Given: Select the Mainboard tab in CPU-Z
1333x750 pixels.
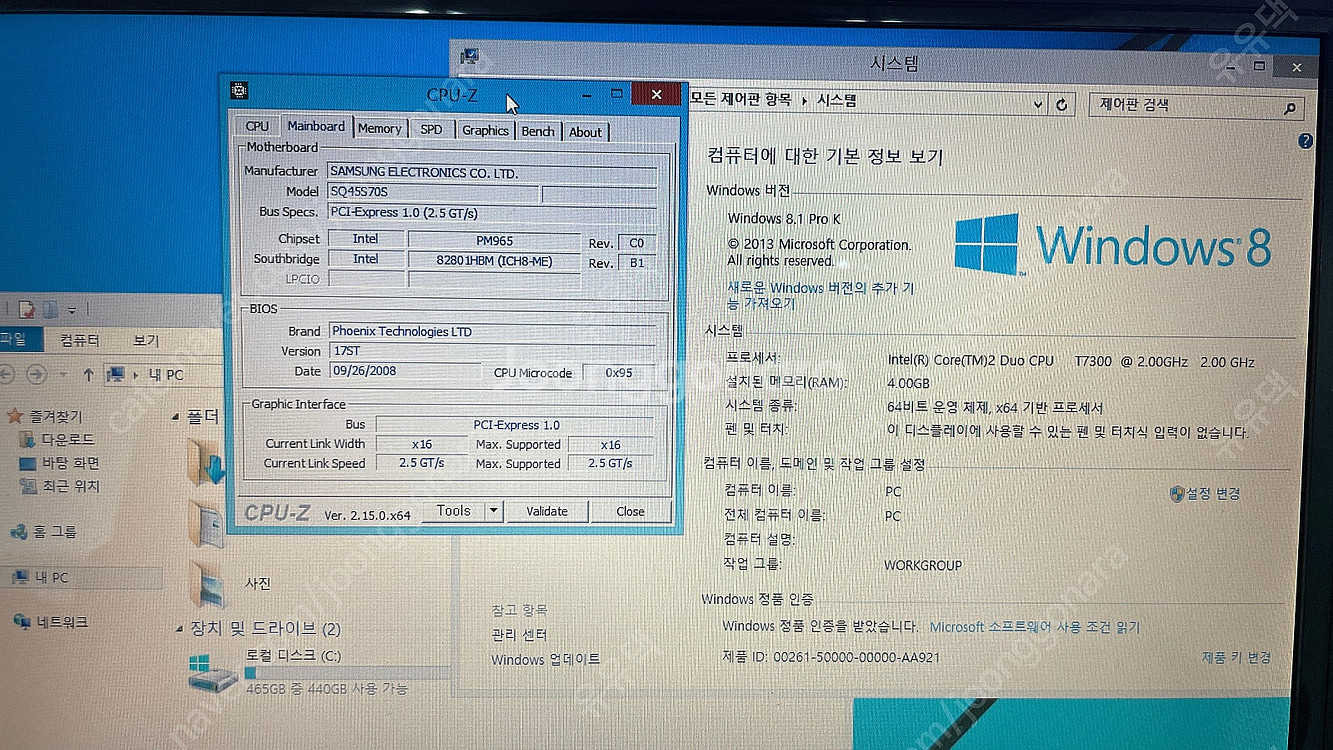Looking at the screenshot, I should [316, 126].
